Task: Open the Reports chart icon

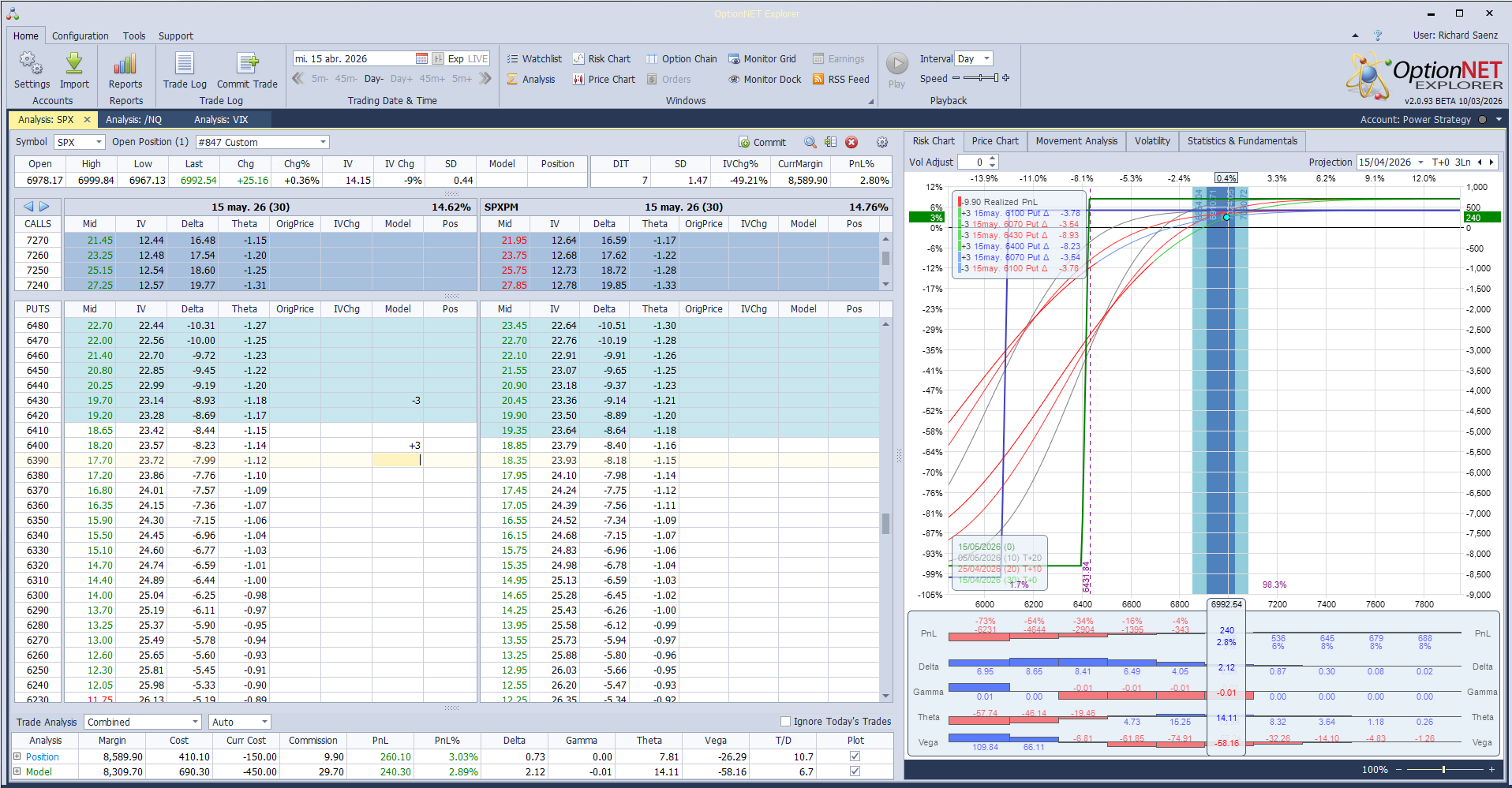Action: click(125, 65)
